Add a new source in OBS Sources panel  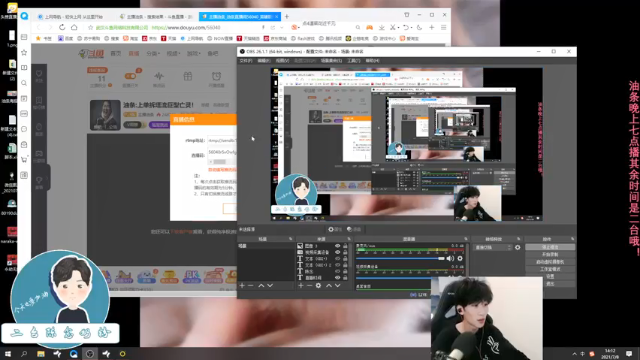pyautogui.click(x=301, y=286)
